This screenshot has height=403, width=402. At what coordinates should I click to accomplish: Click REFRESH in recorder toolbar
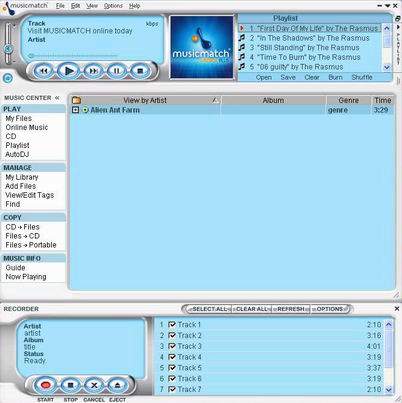[290, 309]
